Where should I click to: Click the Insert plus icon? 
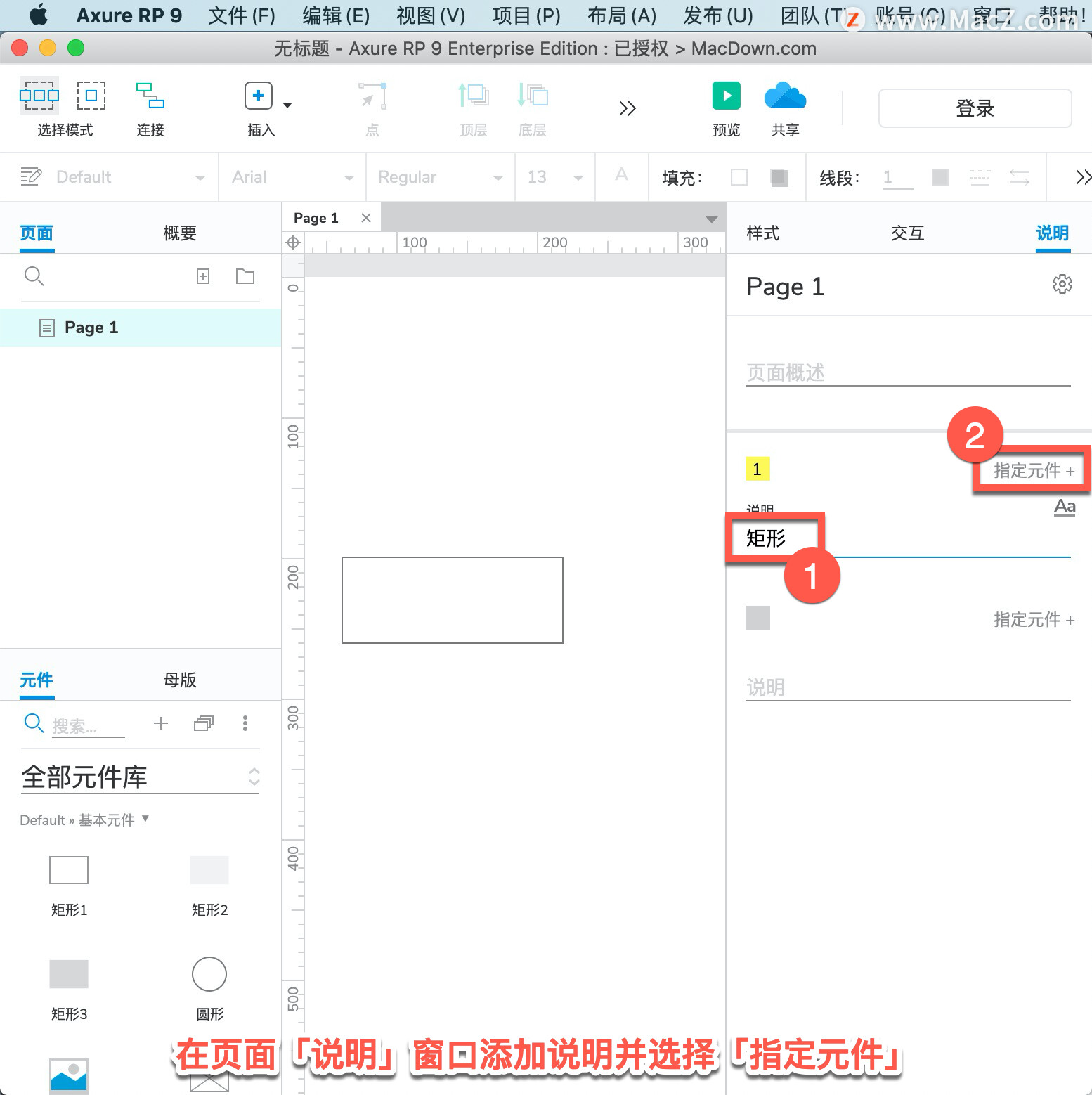[259, 96]
